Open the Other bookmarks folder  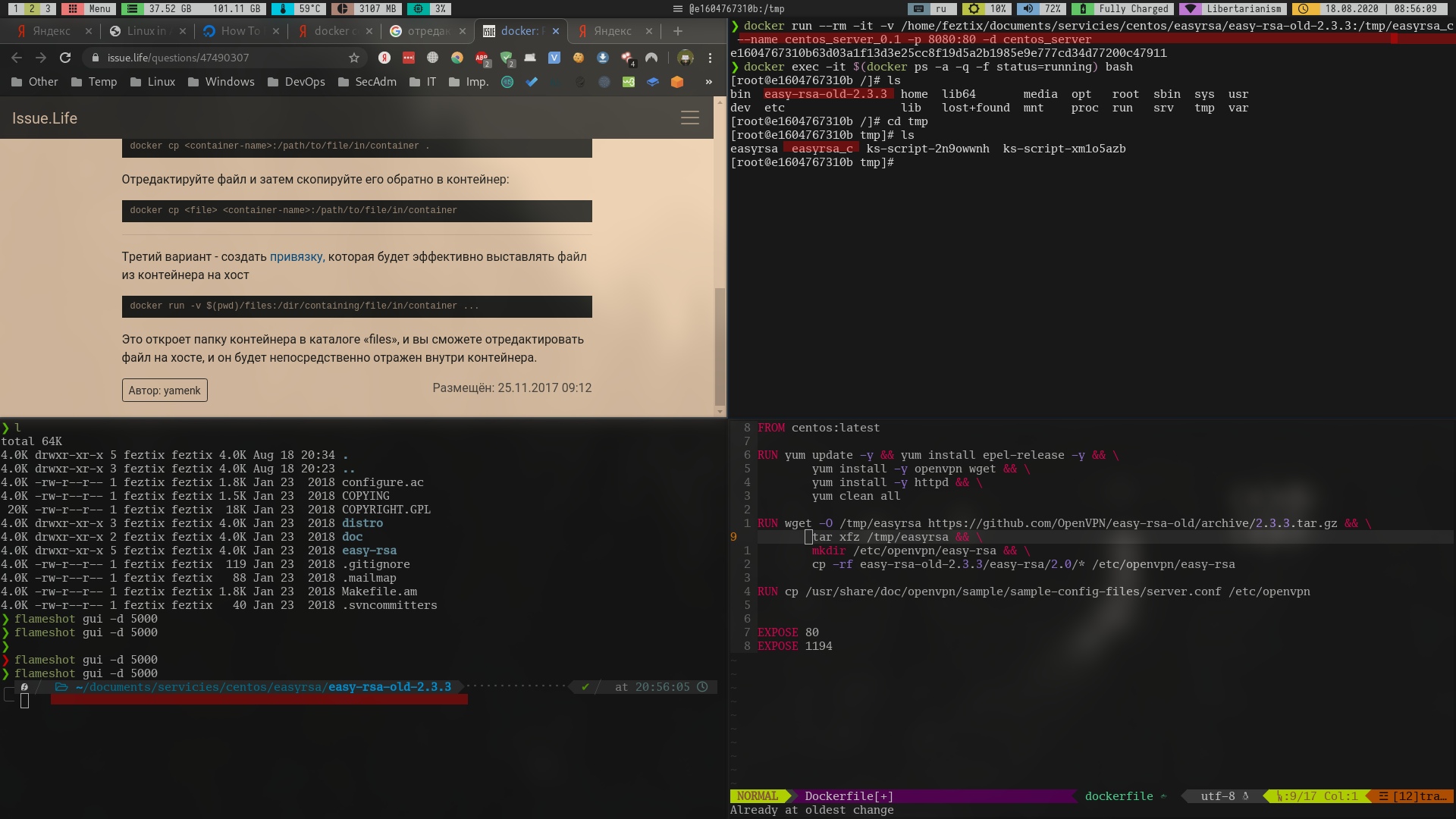coord(35,82)
